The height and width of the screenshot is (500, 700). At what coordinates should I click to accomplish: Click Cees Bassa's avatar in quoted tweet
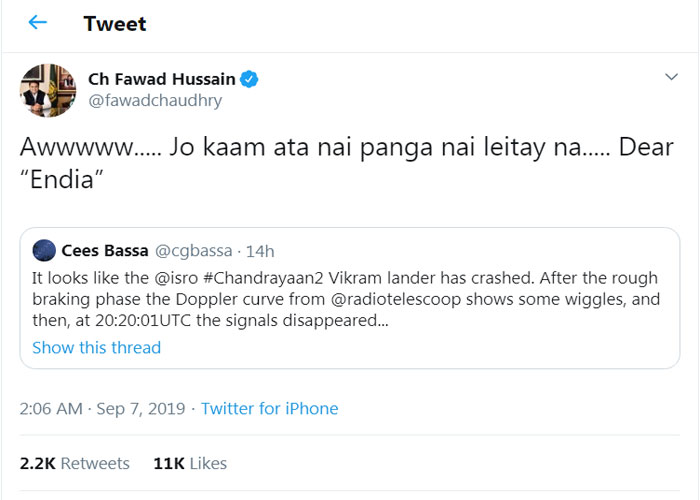[x=44, y=250]
